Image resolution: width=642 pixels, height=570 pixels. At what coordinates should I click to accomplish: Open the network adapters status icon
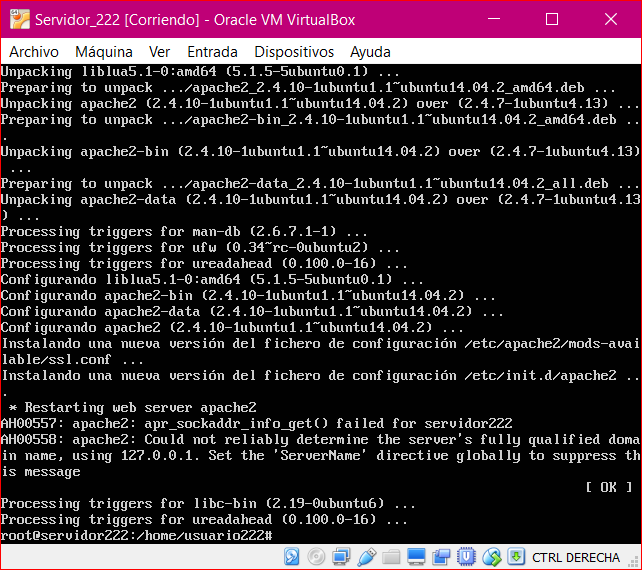[341, 557]
